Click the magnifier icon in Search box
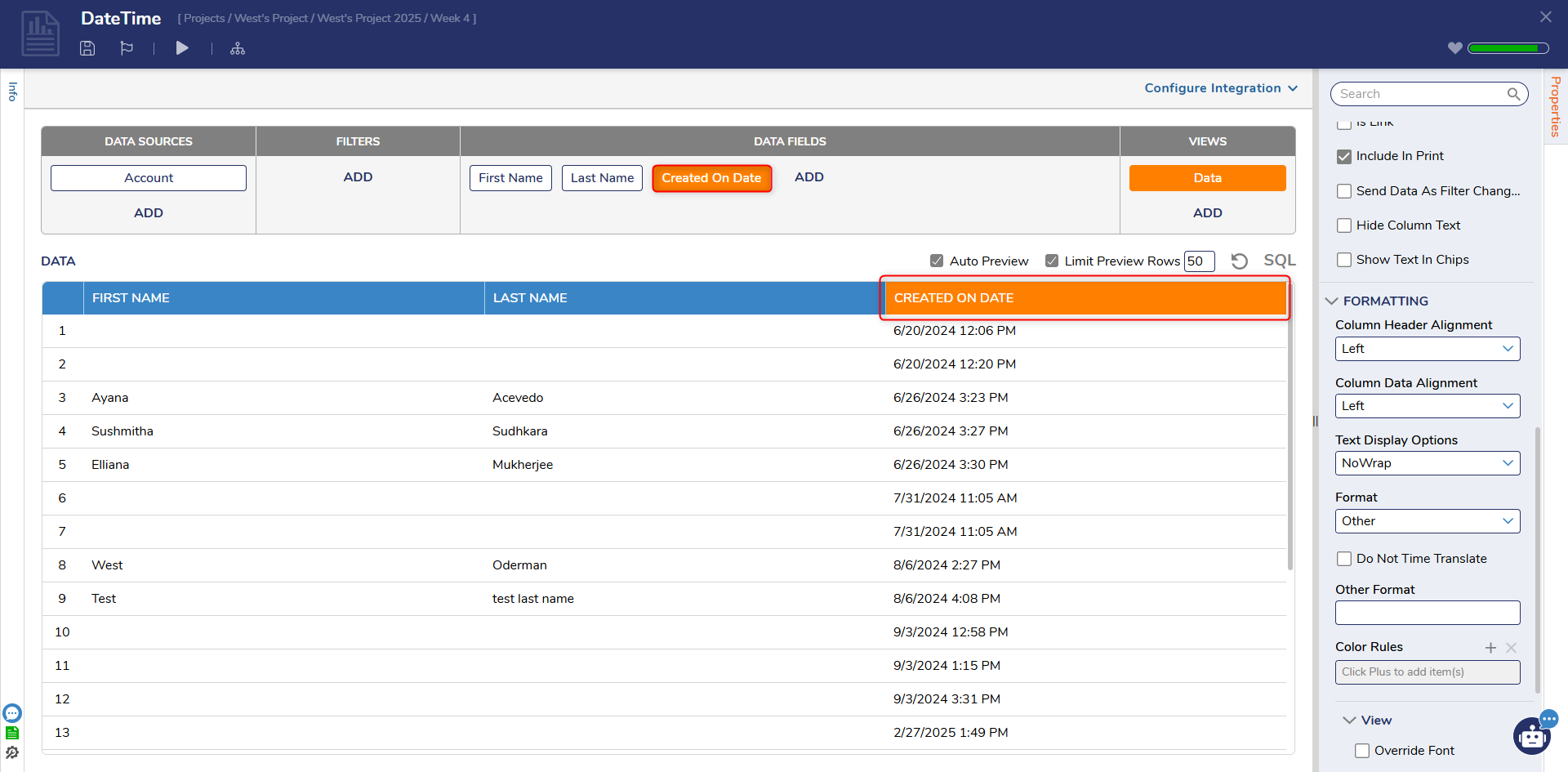The image size is (1568, 772). 1513,94
